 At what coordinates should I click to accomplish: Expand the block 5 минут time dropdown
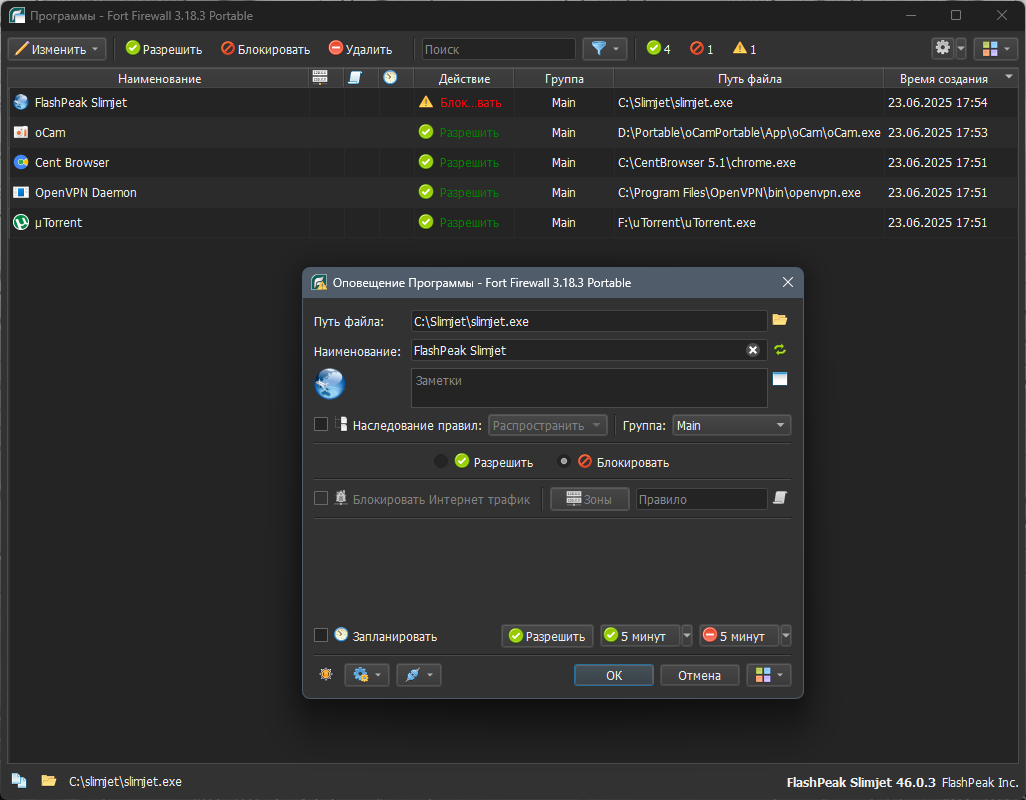point(786,636)
